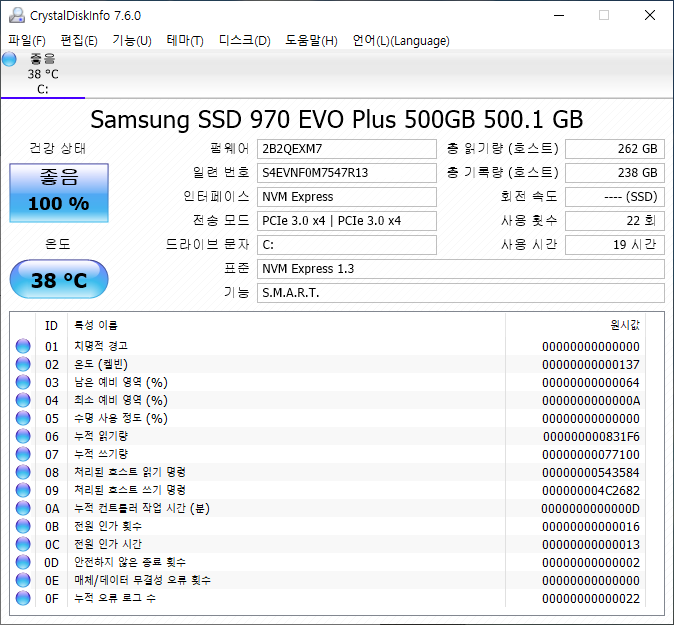Select the 누적 읽기량 attribute name
This screenshot has height=625, width=674.
pyautogui.click(x=101, y=436)
